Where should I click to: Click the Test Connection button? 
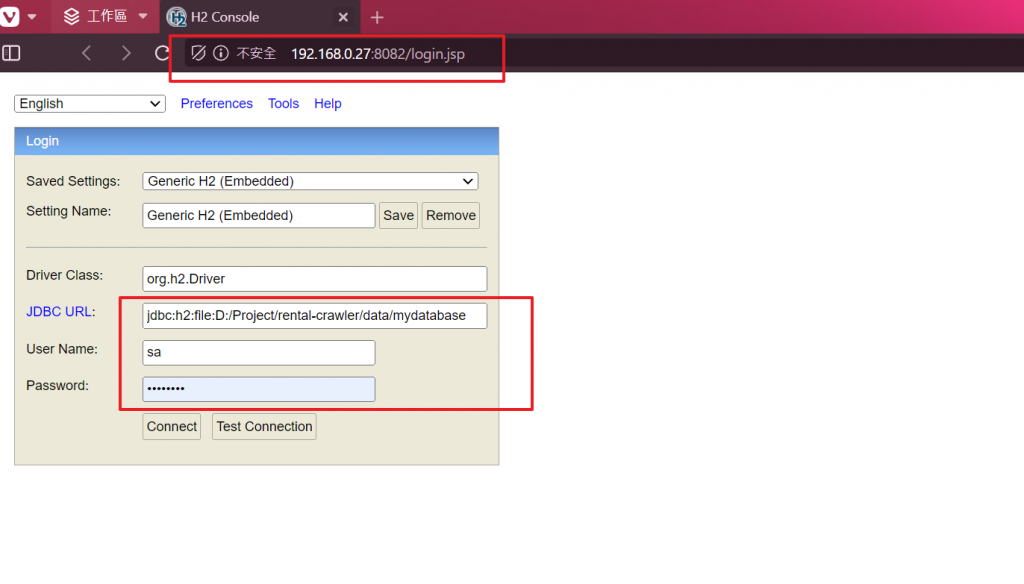(x=264, y=427)
